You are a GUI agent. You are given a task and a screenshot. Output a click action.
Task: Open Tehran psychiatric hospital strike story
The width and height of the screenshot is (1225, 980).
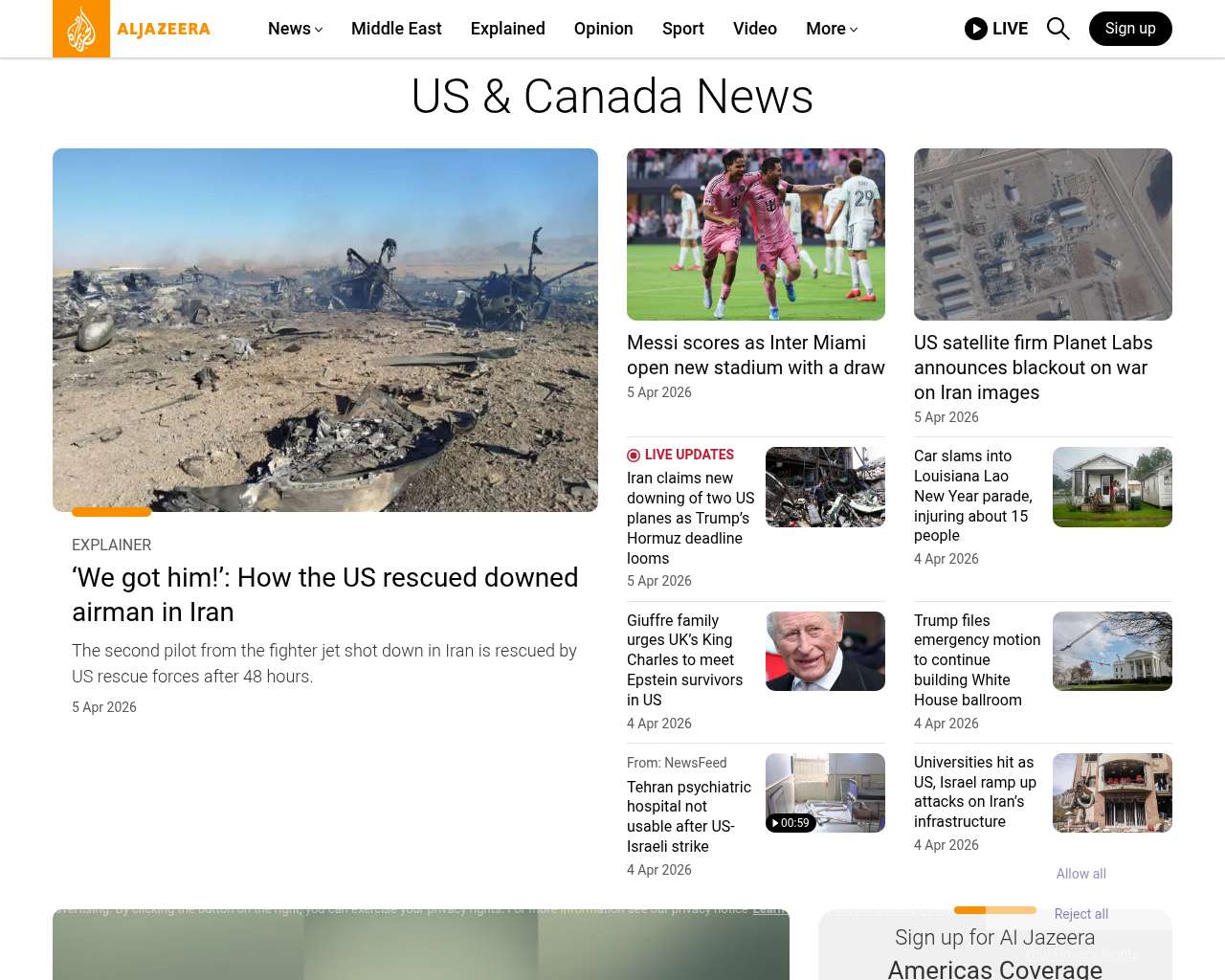[x=689, y=816]
